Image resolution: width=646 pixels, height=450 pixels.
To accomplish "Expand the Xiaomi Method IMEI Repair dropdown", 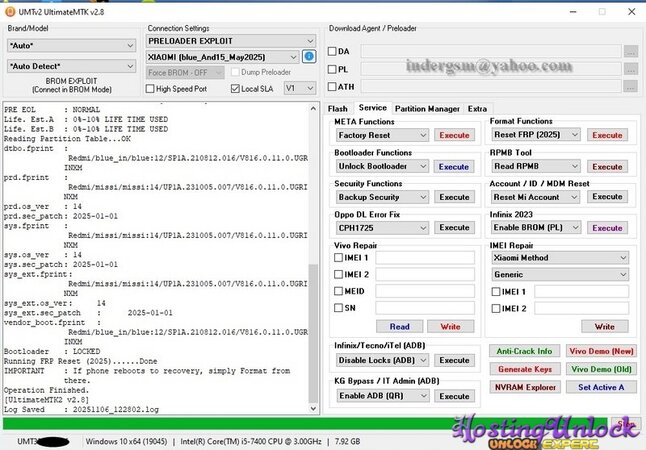I will pos(558,257).
